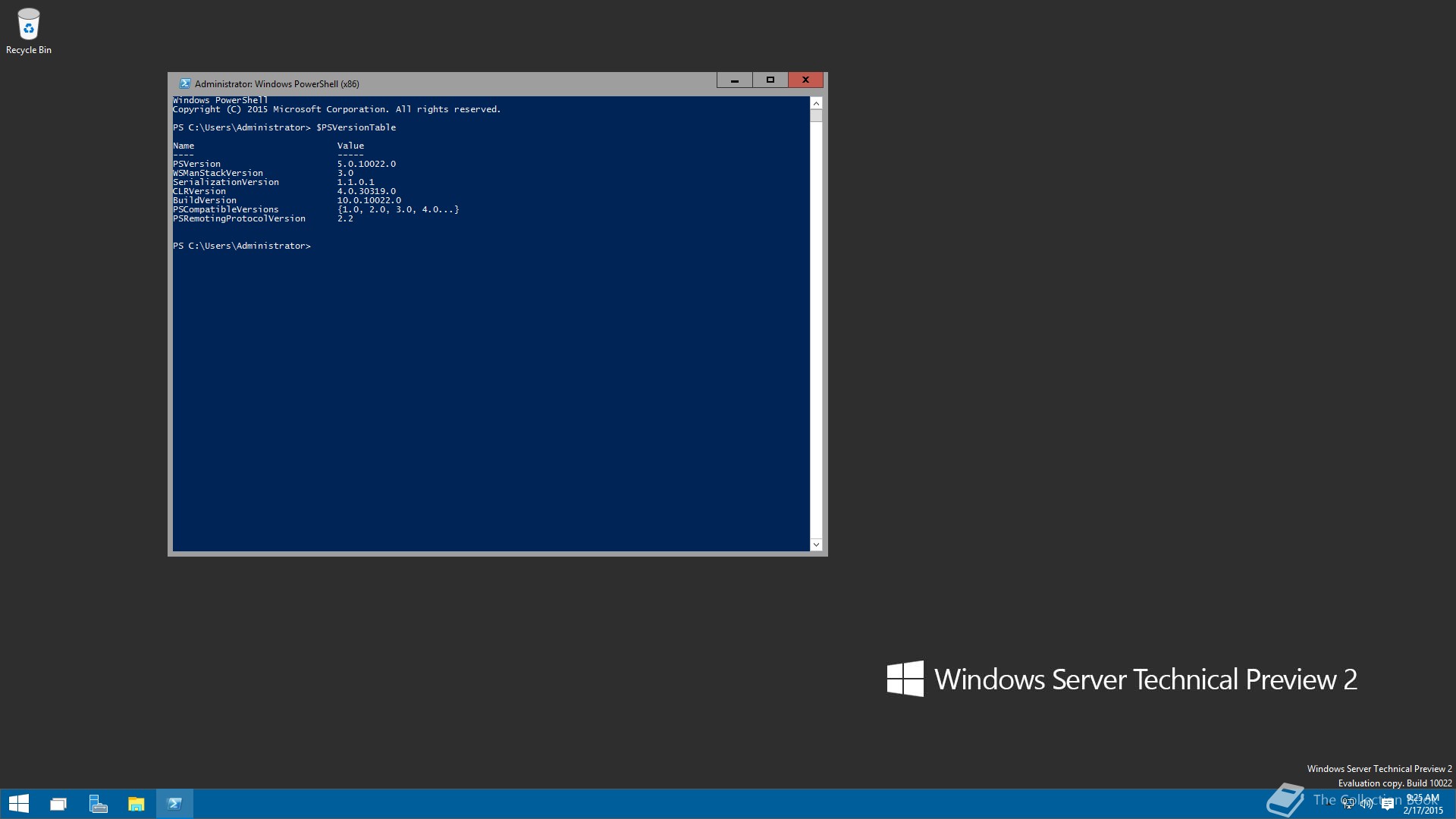Click the Value column header
The height and width of the screenshot is (819, 1456).
click(350, 146)
